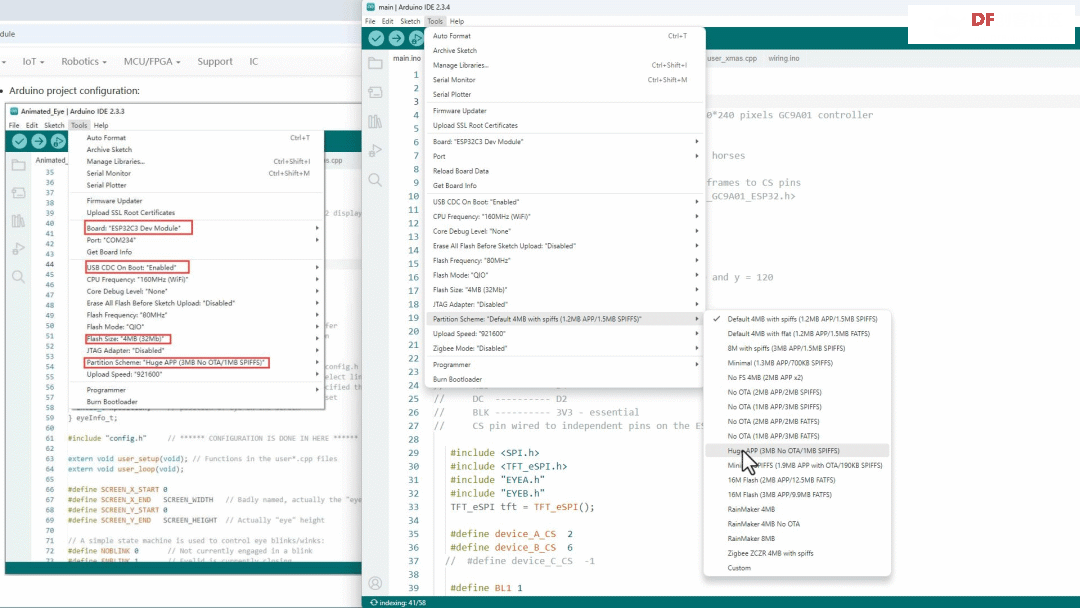
Task: Click the Verify checkmark button in main window
Action: coord(376,39)
